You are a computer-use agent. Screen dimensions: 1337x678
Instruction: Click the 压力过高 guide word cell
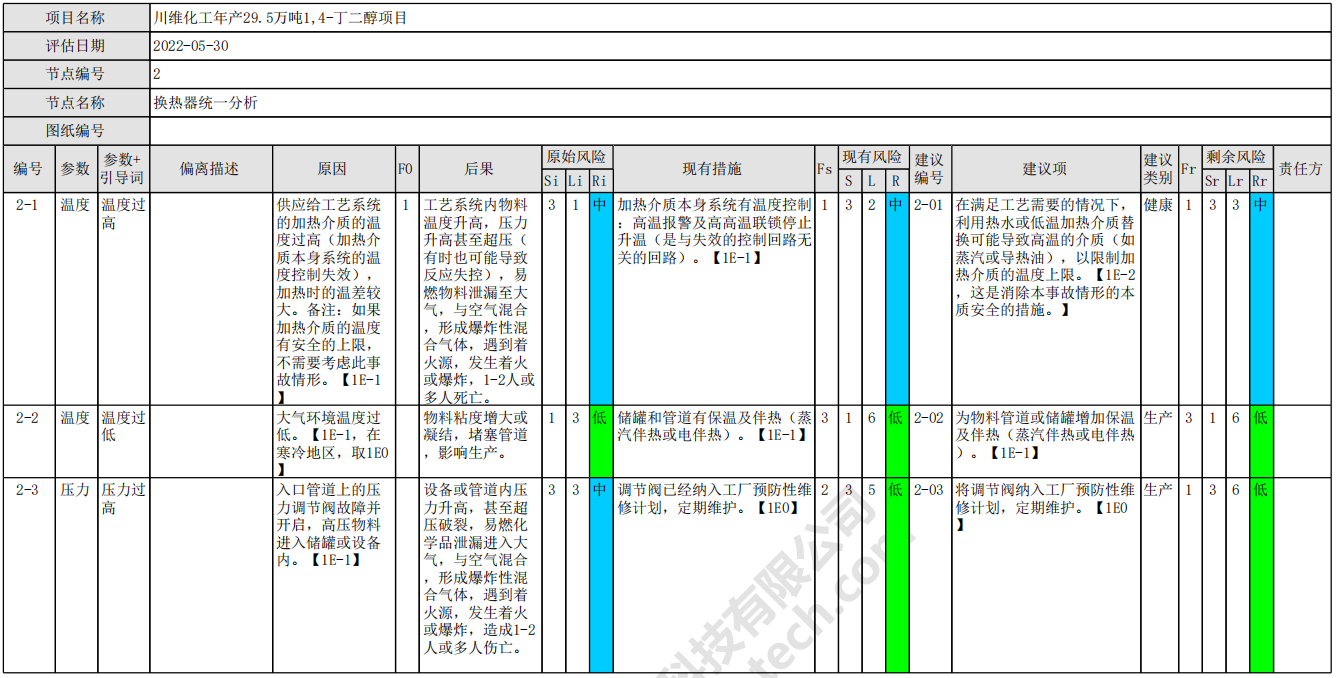tap(122, 575)
